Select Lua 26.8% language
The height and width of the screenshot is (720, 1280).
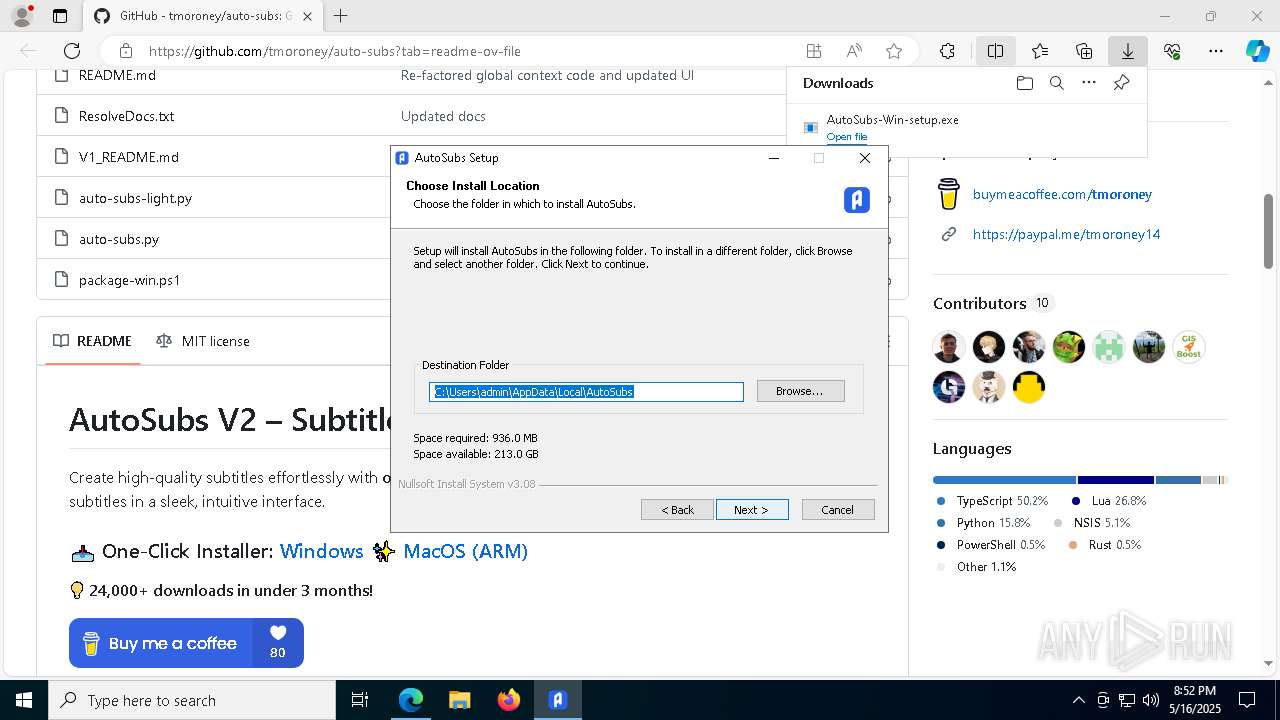1109,501
